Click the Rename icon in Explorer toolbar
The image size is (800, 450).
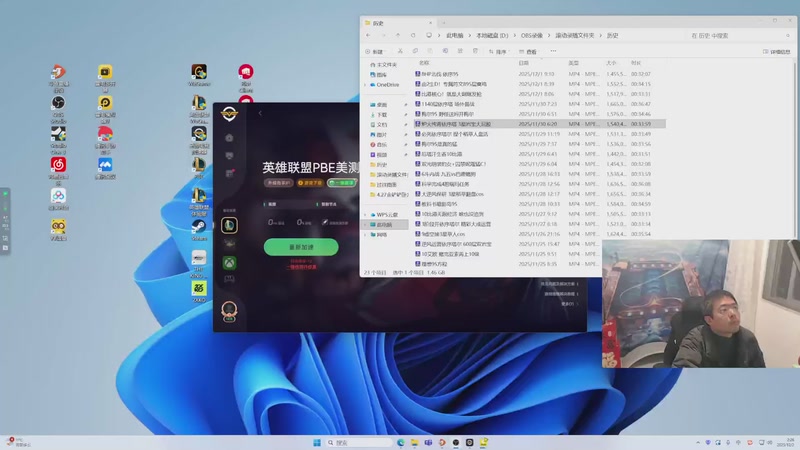(x=445, y=51)
